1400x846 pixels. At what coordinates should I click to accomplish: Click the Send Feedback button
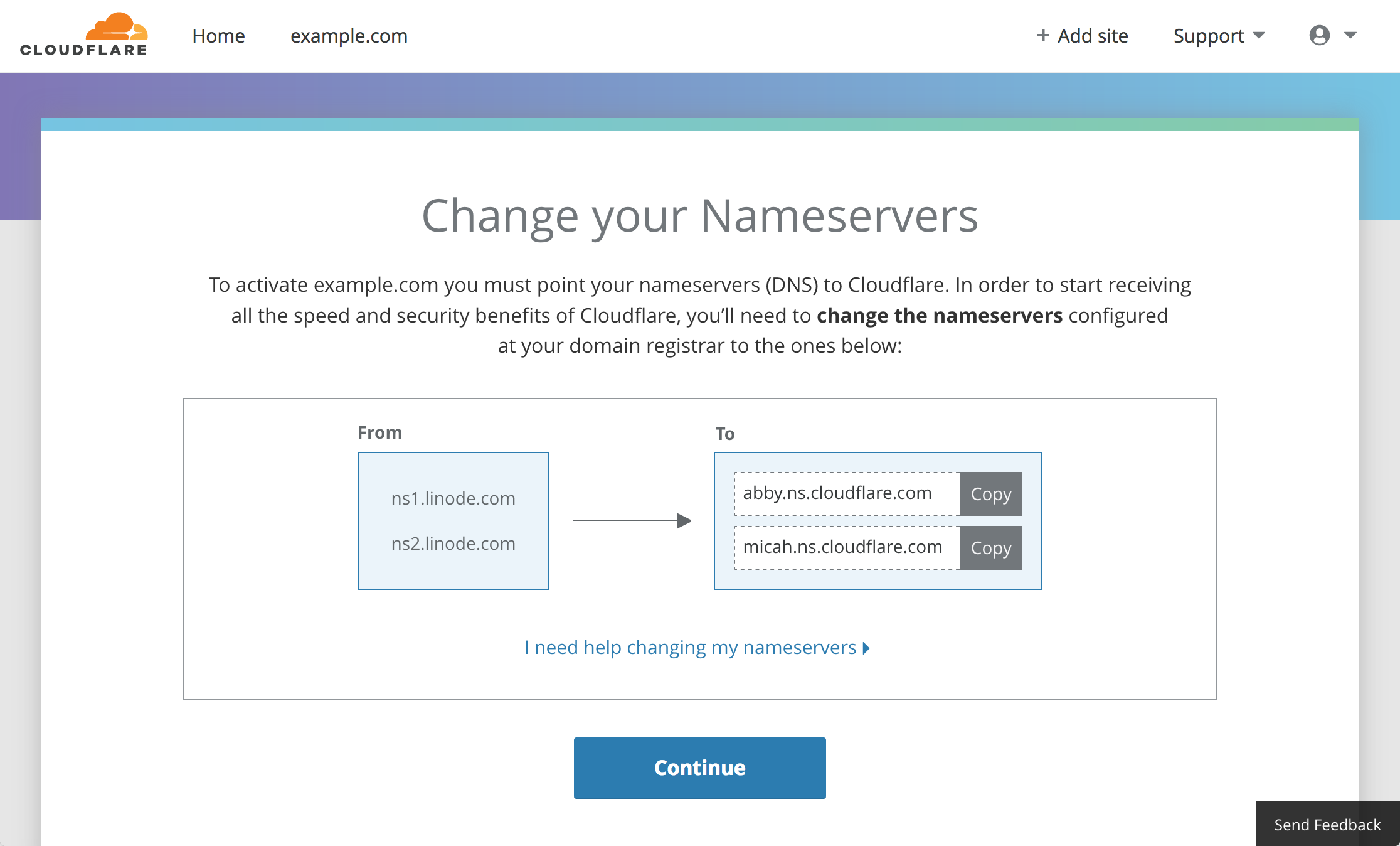point(1326,824)
